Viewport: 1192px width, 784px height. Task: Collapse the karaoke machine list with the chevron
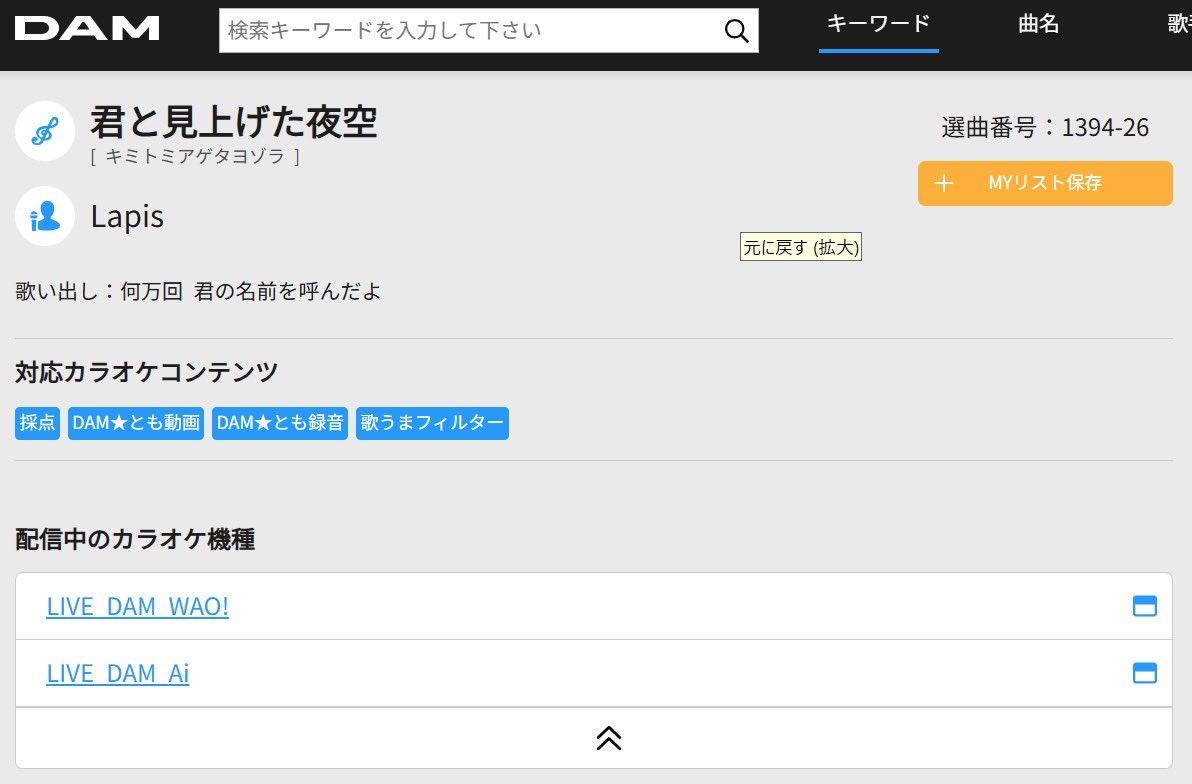pos(607,737)
